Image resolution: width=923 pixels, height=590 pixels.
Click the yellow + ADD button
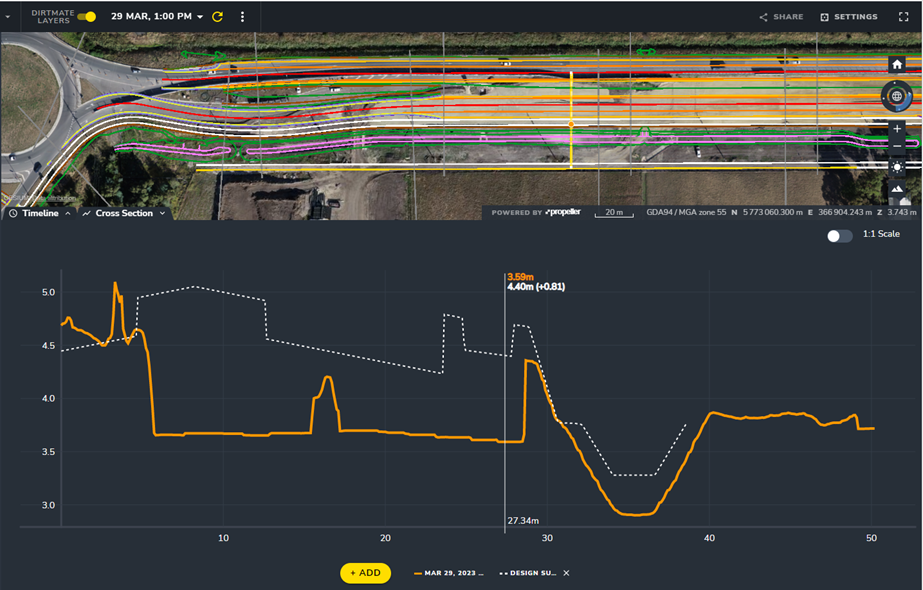365,573
